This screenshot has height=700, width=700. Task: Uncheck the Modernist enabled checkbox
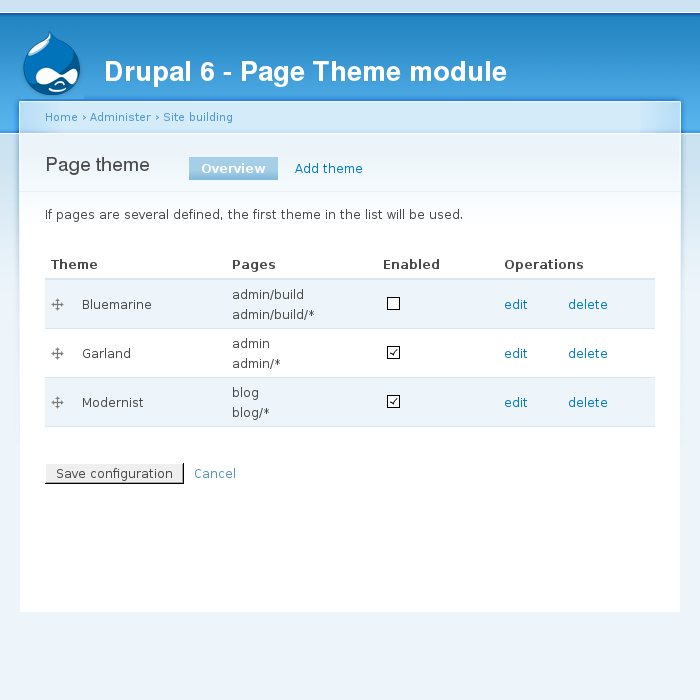393,402
